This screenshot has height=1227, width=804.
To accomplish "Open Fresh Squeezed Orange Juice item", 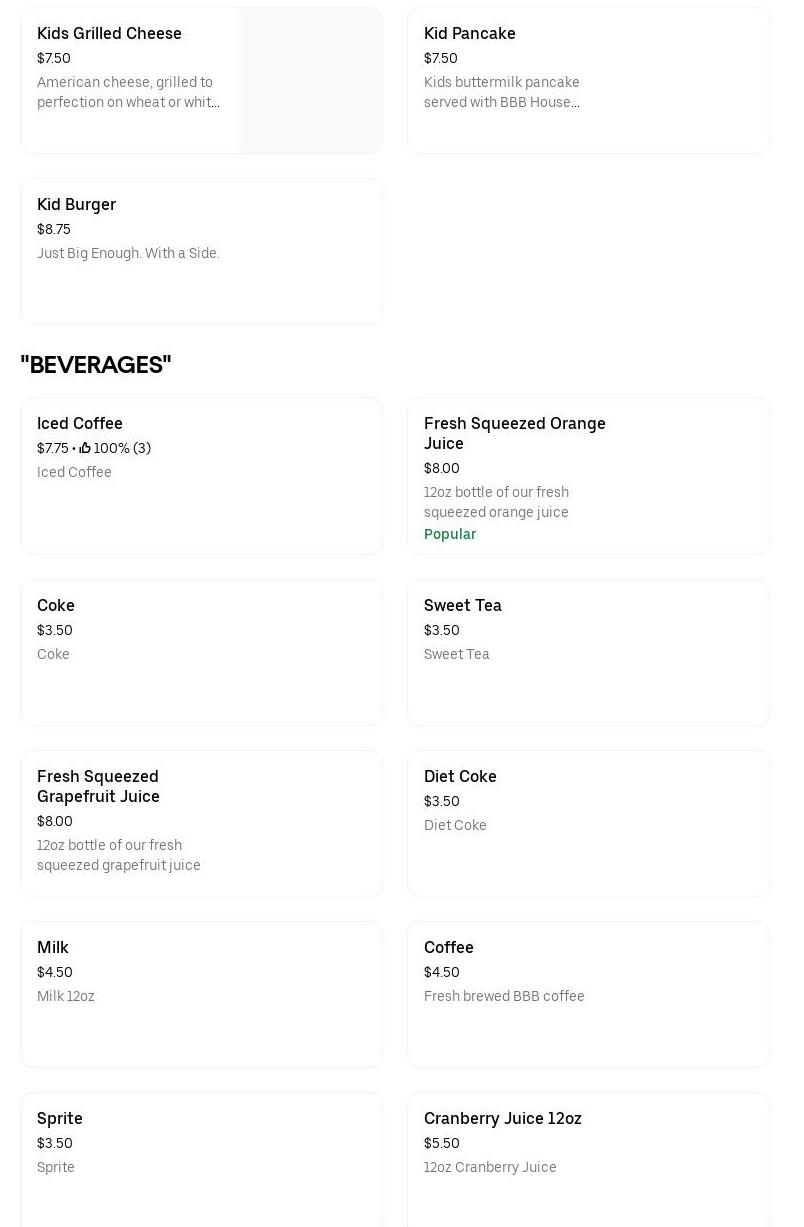I will pos(514,434).
